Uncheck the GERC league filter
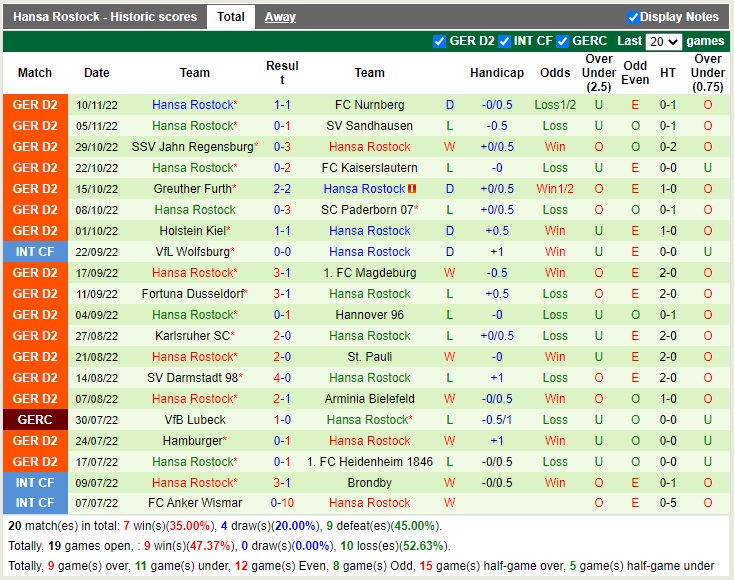The width and height of the screenshot is (734, 580). pos(562,41)
